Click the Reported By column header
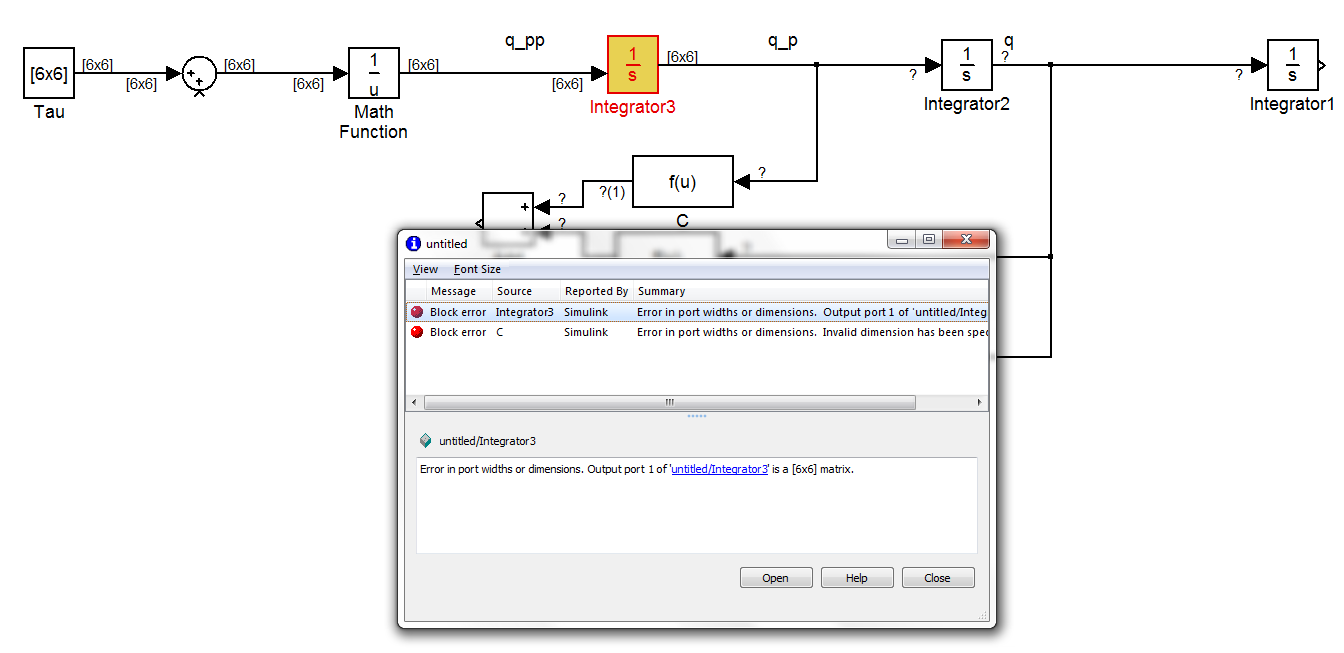1344x653 pixels. pyautogui.click(x=596, y=291)
